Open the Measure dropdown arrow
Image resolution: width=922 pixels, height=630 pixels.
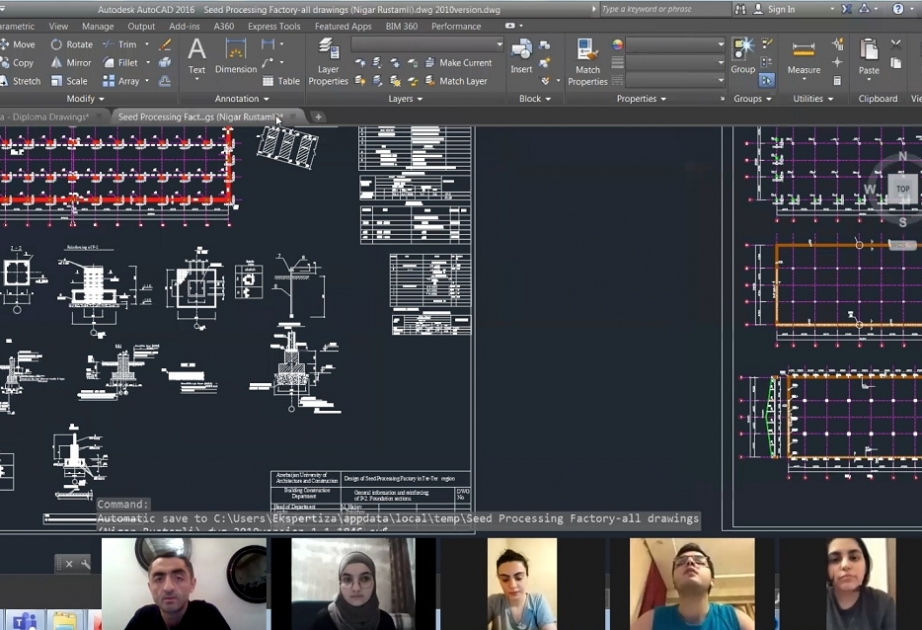pos(804,79)
